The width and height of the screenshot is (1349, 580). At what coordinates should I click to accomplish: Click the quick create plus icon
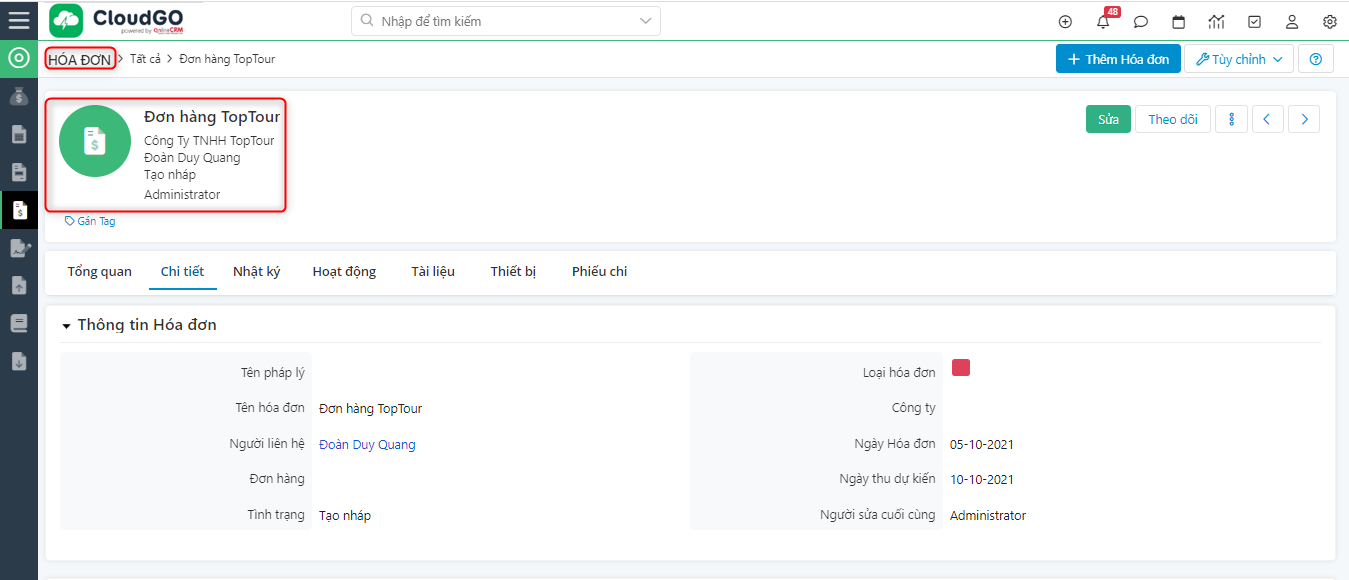tap(1065, 22)
